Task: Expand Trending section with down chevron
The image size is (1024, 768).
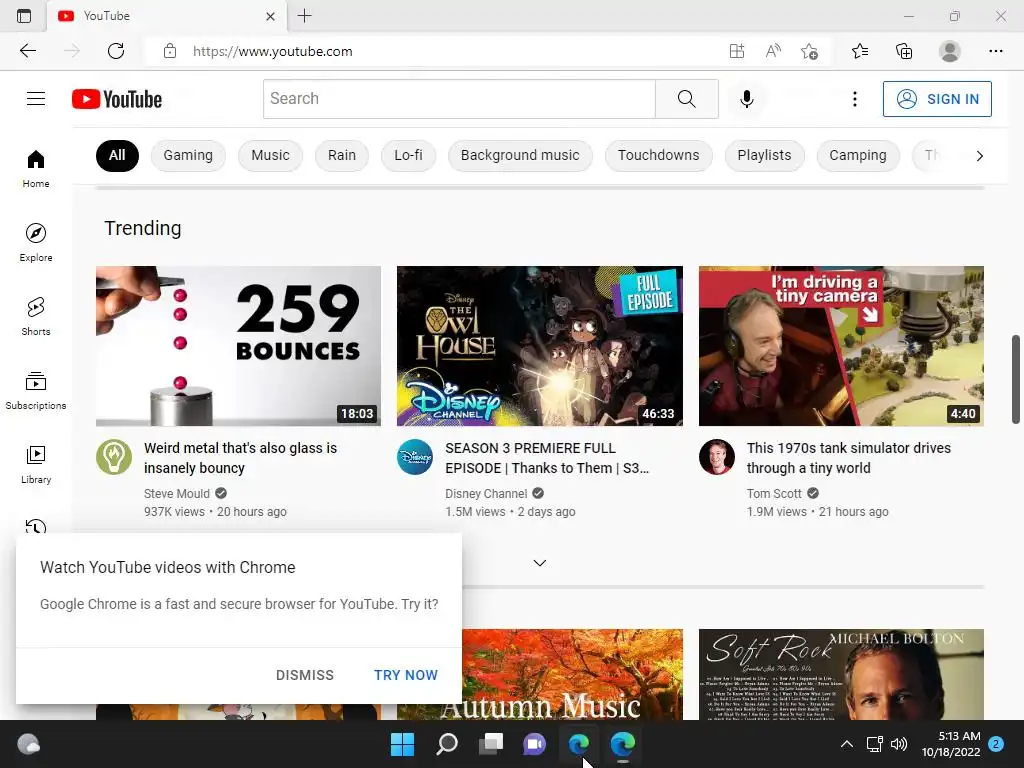Action: [x=539, y=563]
